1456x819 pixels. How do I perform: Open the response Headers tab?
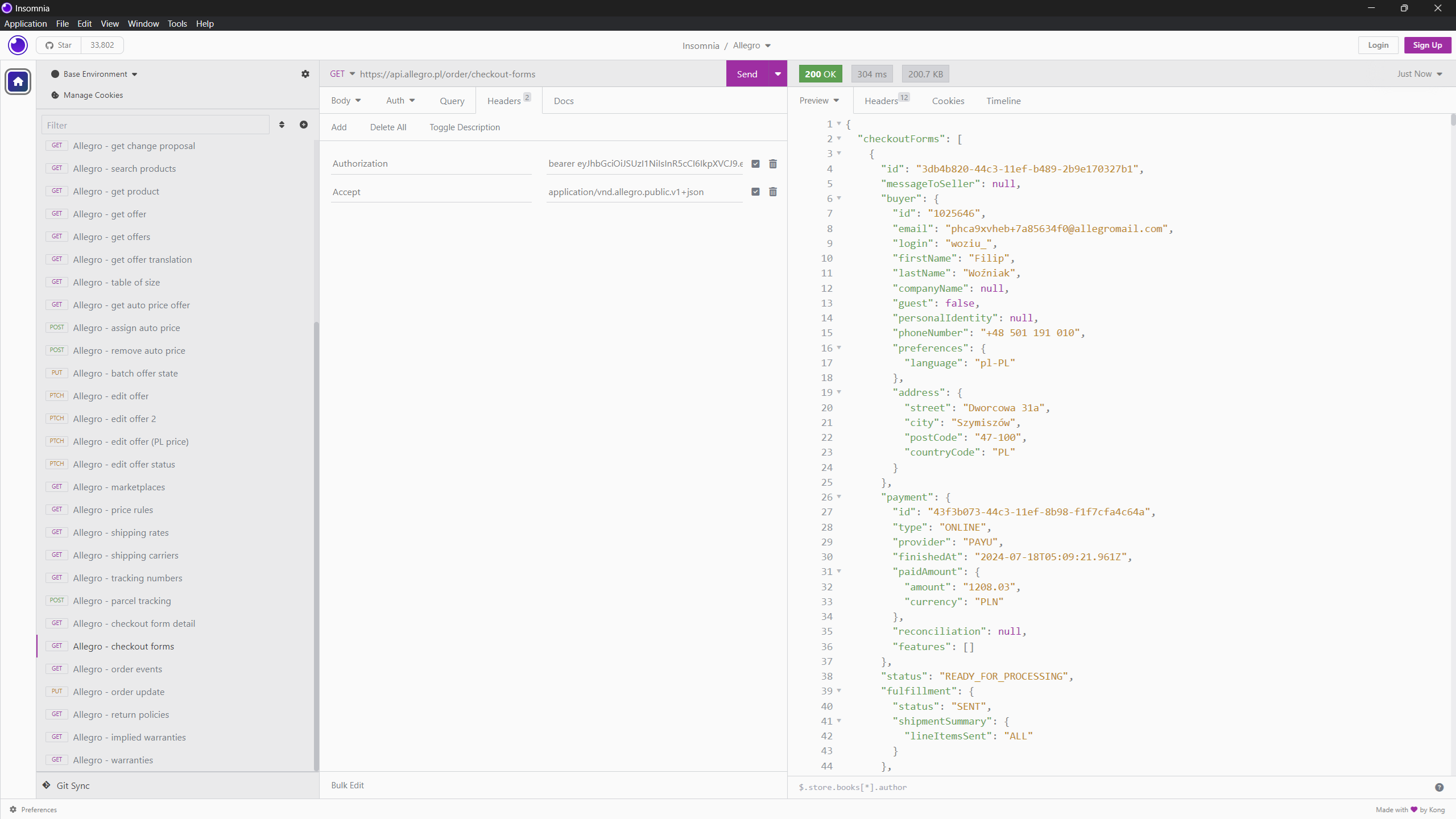click(x=887, y=101)
